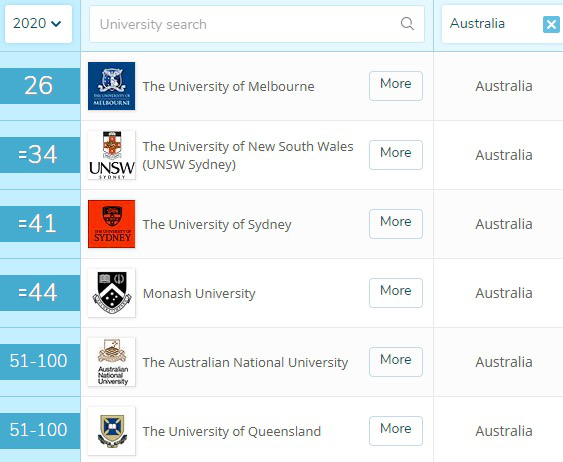Viewport: 563px width, 462px height.
Task: Open The University of Sydney link
Action: coord(217,225)
